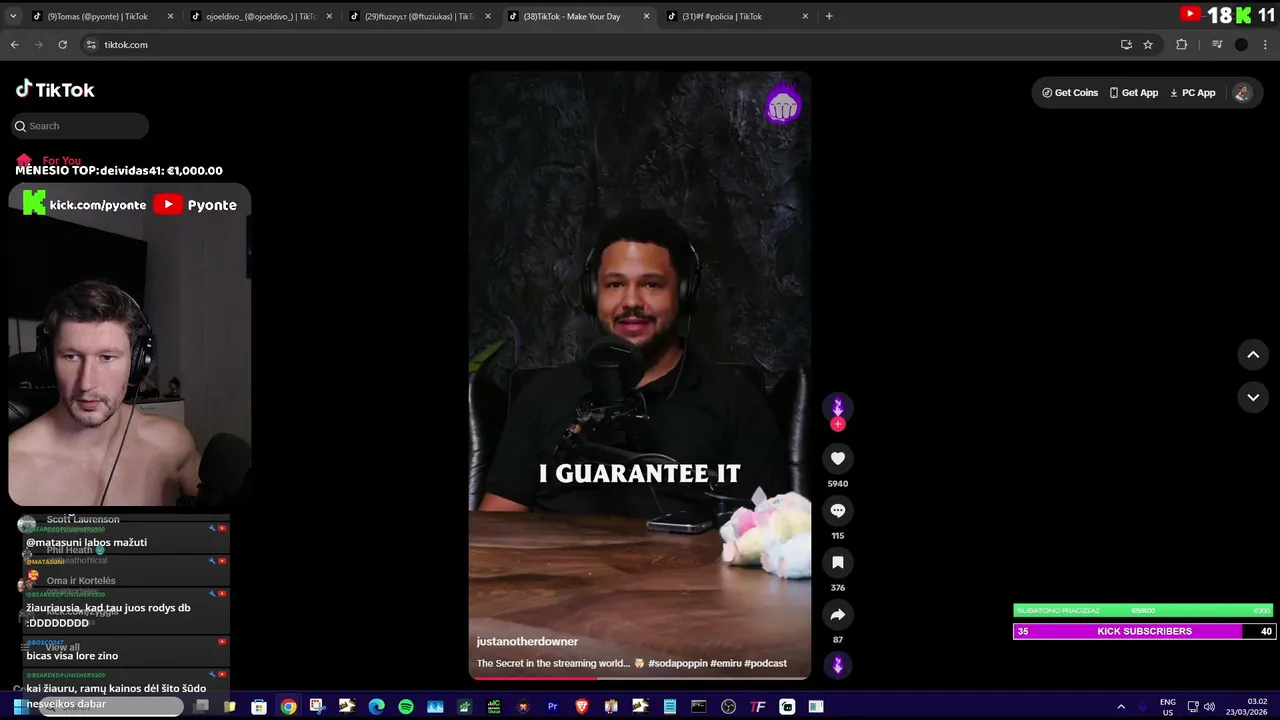The height and width of the screenshot is (720, 1280).
Task: Bookmark the video using the save icon
Action: pyautogui.click(x=838, y=563)
